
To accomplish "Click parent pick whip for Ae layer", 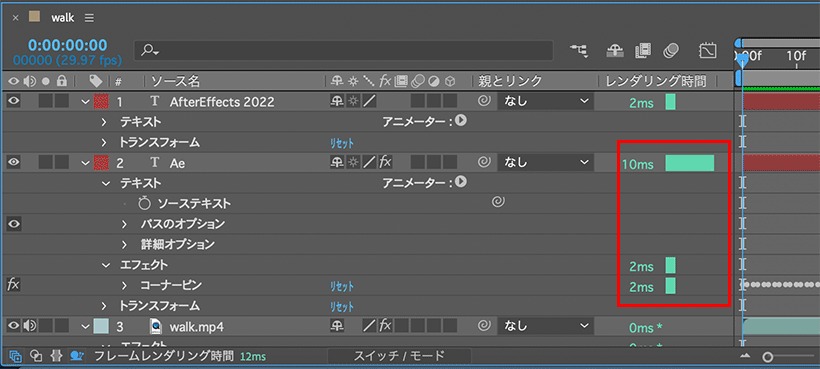I will (484, 163).
